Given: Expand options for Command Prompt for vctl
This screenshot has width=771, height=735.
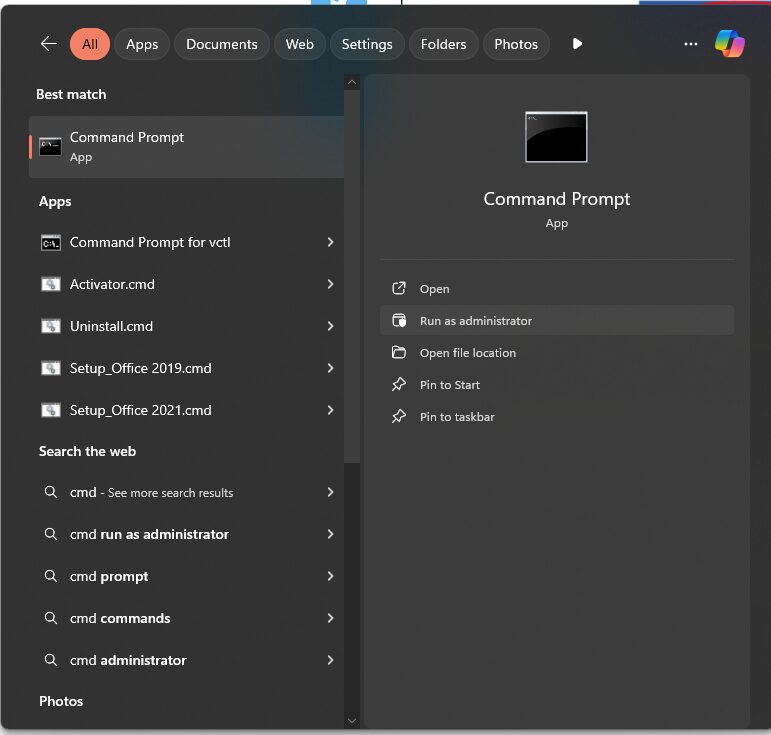Looking at the screenshot, I should point(330,242).
